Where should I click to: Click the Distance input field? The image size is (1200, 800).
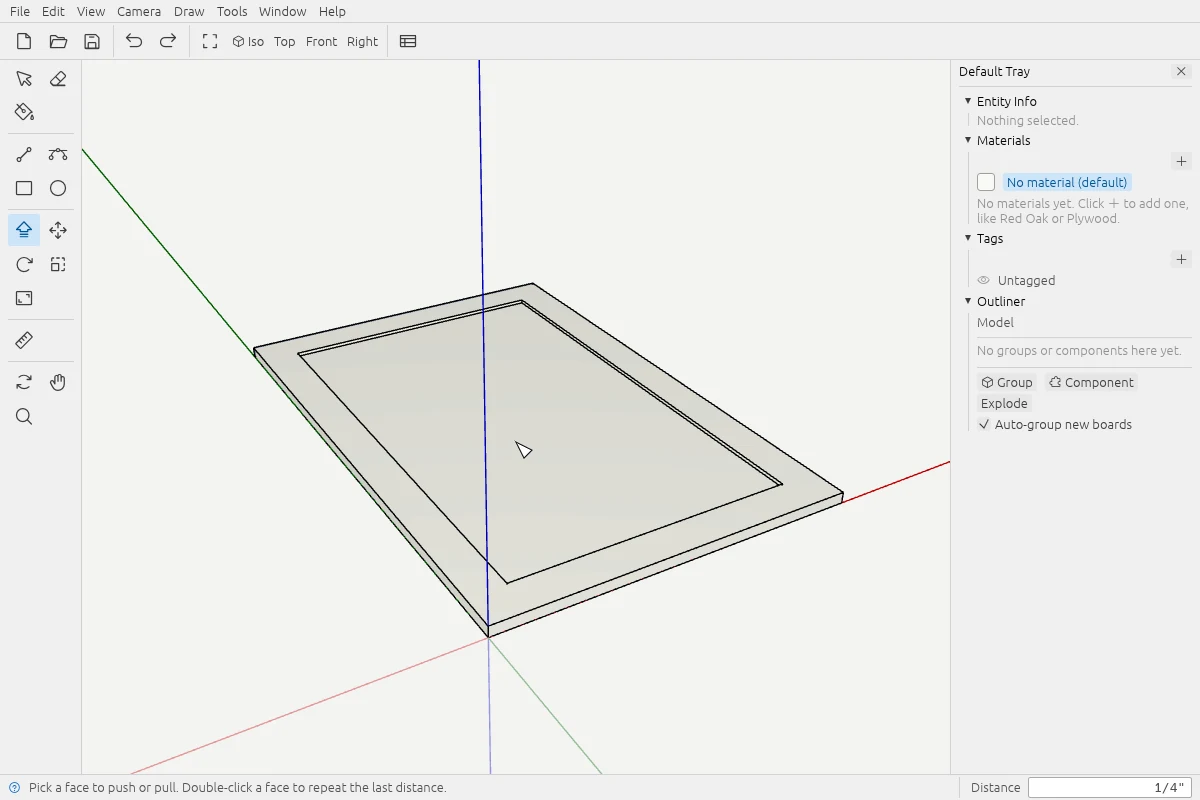coord(1109,787)
